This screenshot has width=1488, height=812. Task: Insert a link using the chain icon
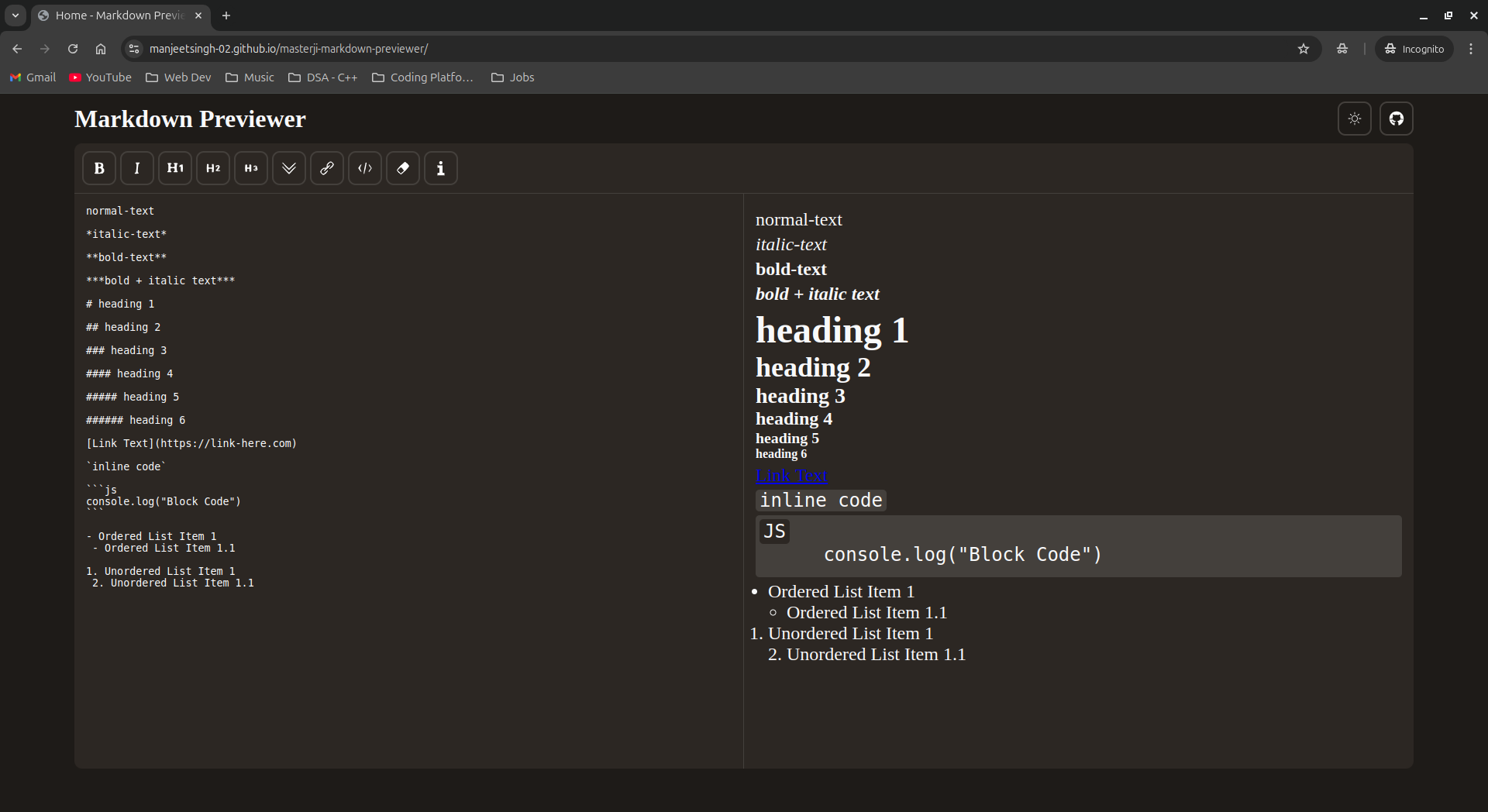pos(327,168)
